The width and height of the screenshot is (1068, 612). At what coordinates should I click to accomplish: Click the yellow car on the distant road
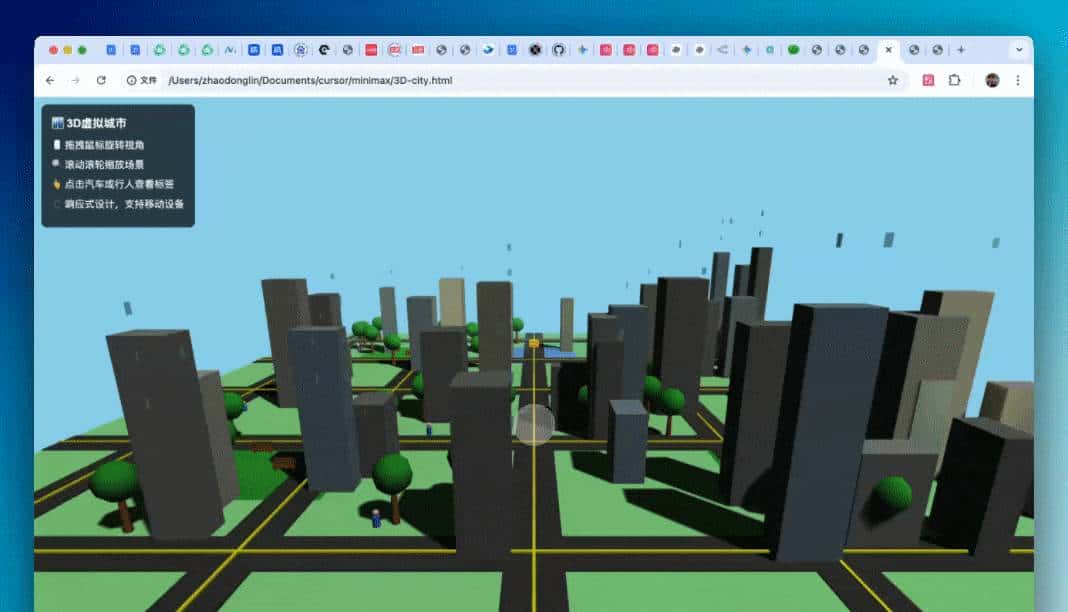click(x=534, y=343)
